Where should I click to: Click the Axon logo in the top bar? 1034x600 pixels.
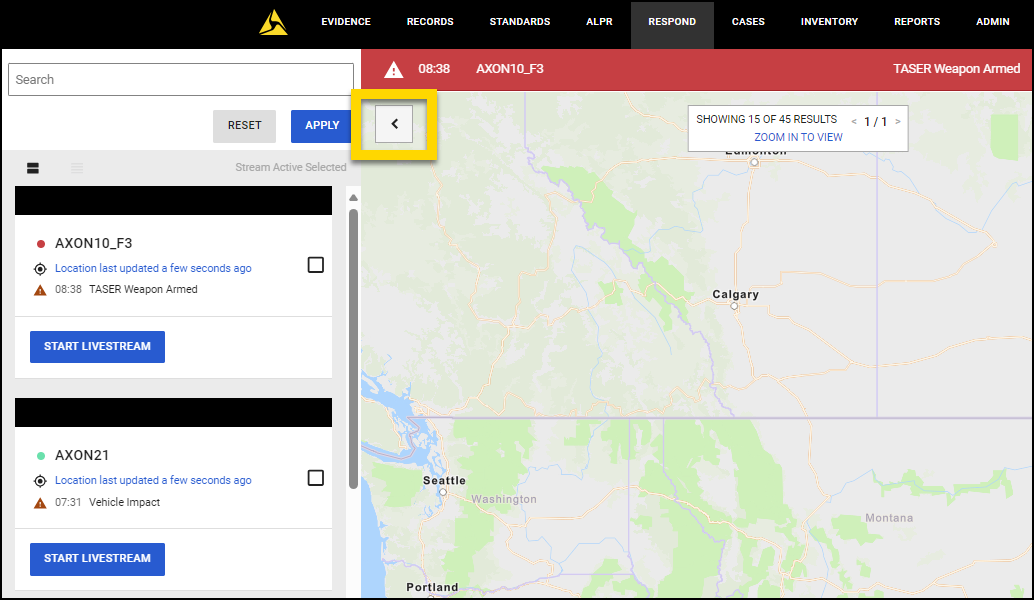tap(273, 21)
